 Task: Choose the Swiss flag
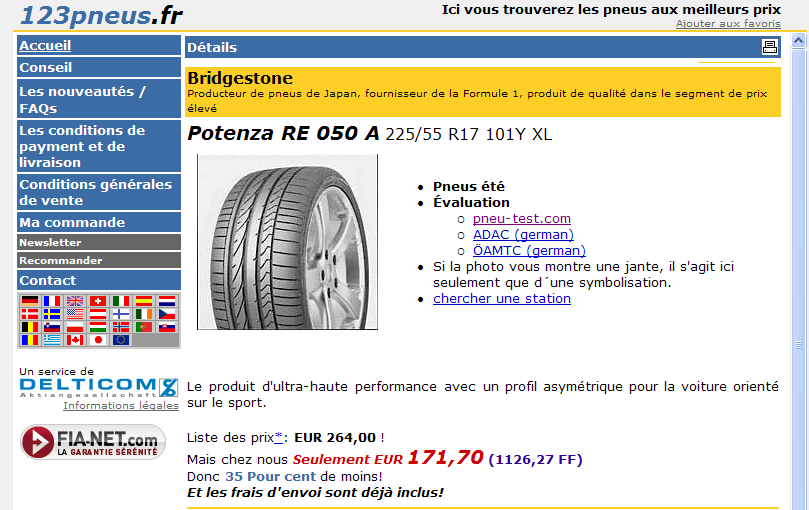click(98, 301)
